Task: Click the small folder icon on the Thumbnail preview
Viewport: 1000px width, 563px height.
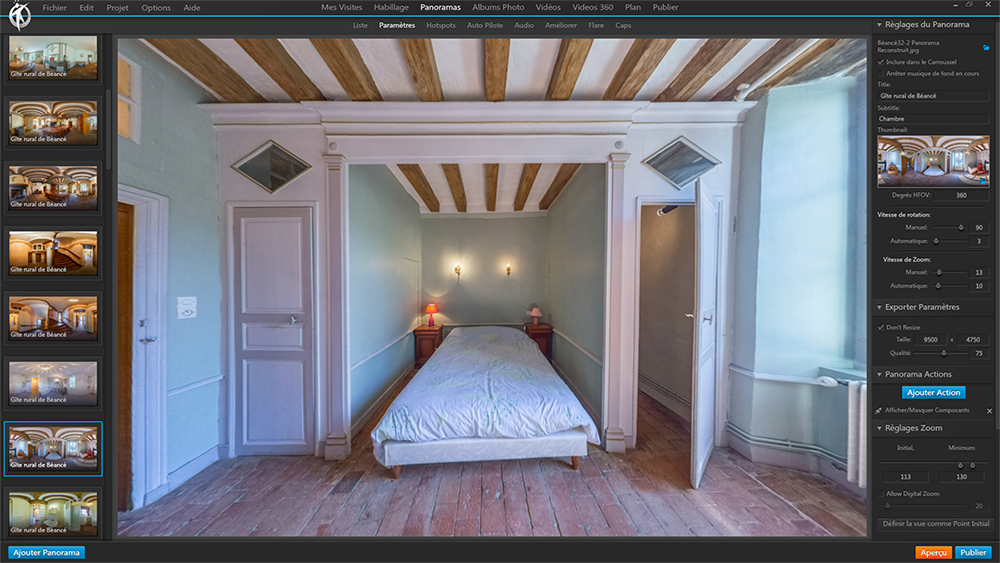Action: [985, 182]
